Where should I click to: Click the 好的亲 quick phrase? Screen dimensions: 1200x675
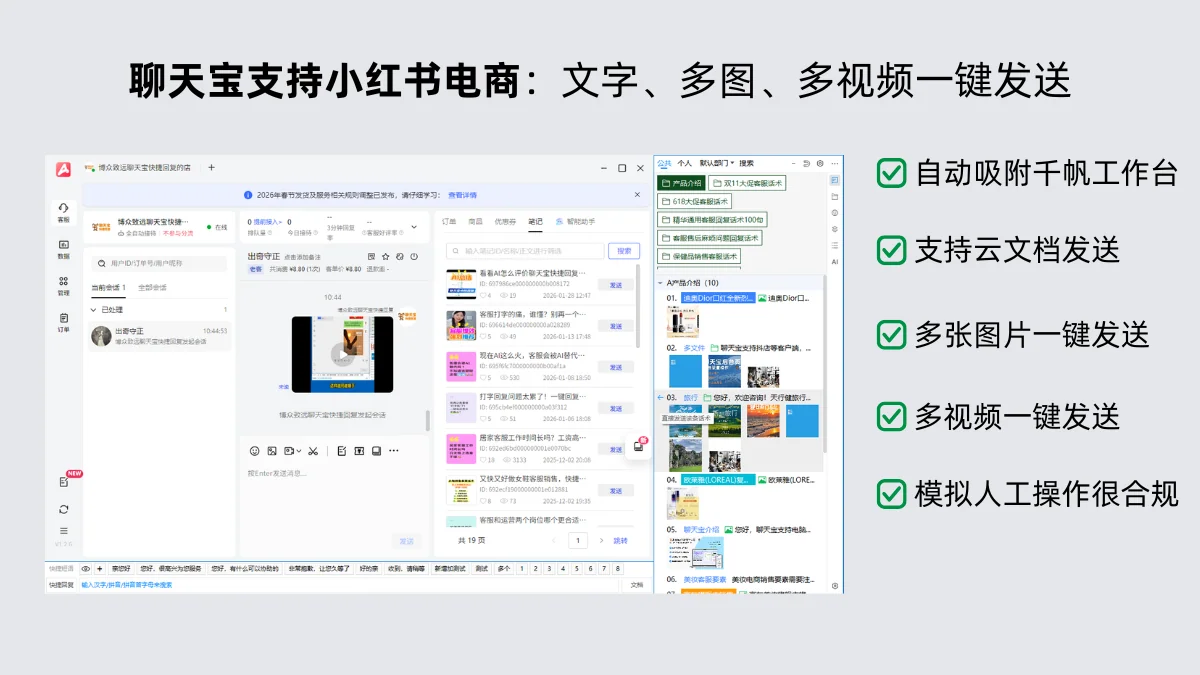[369, 568]
